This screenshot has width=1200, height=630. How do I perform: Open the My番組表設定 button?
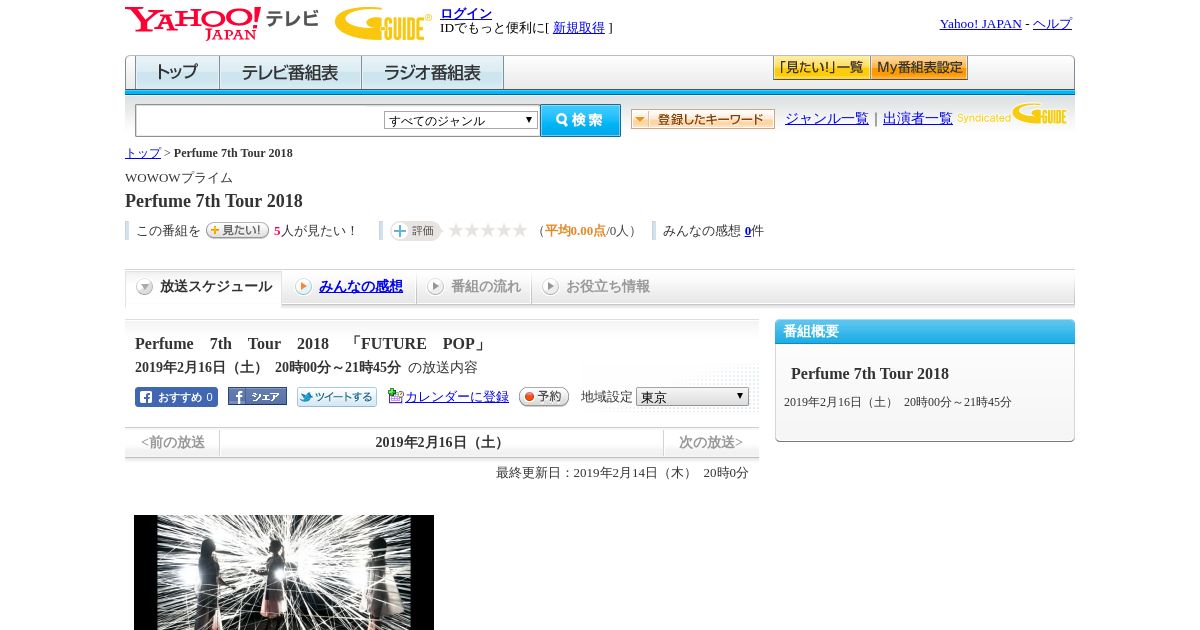[x=919, y=68]
